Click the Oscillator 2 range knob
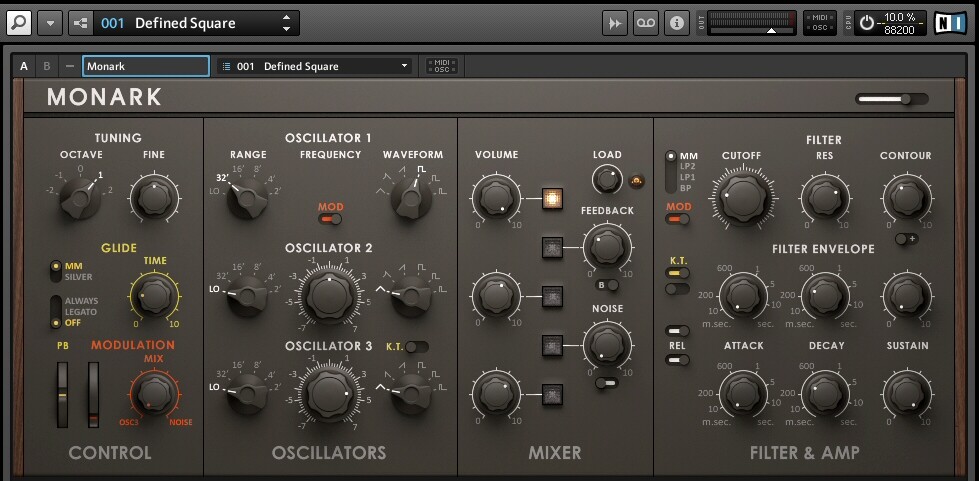The height and width of the screenshot is (481, 979). [247, 296]
